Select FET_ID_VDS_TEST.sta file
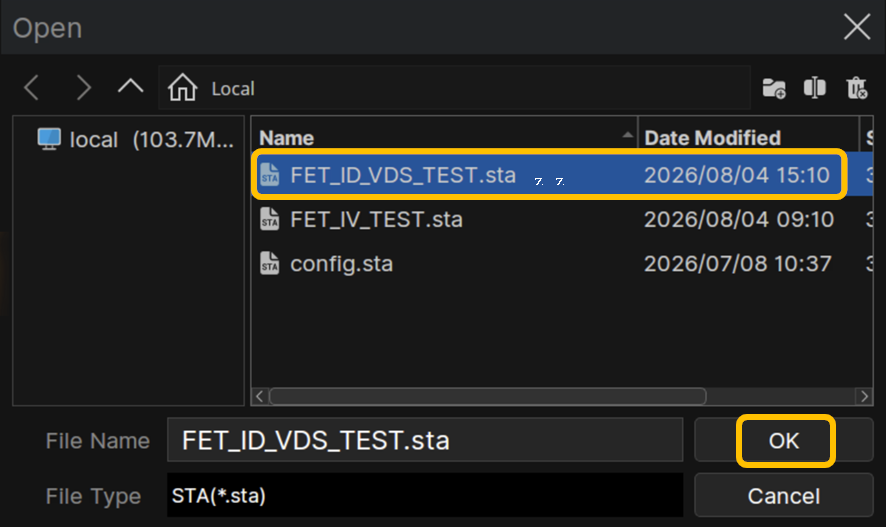886x527 pixels. click(562, 175)
